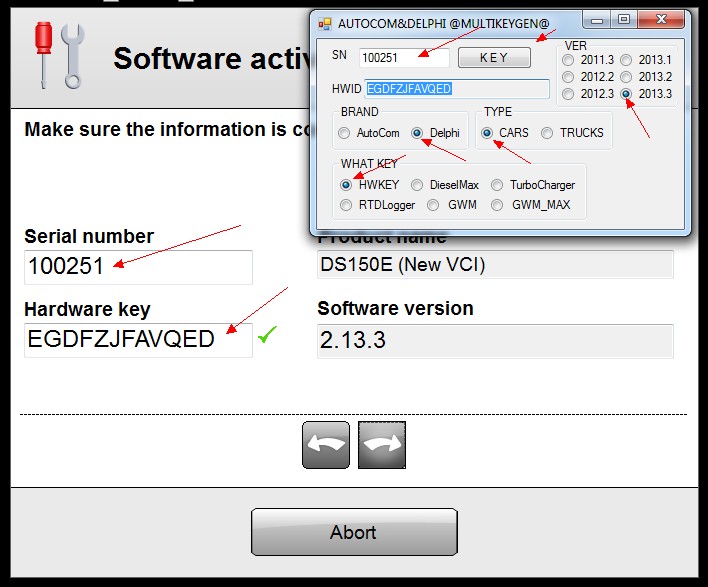Click the 'Hardware key' label
The height and width of the screenshot is (587, 708).
coord(87,309)
